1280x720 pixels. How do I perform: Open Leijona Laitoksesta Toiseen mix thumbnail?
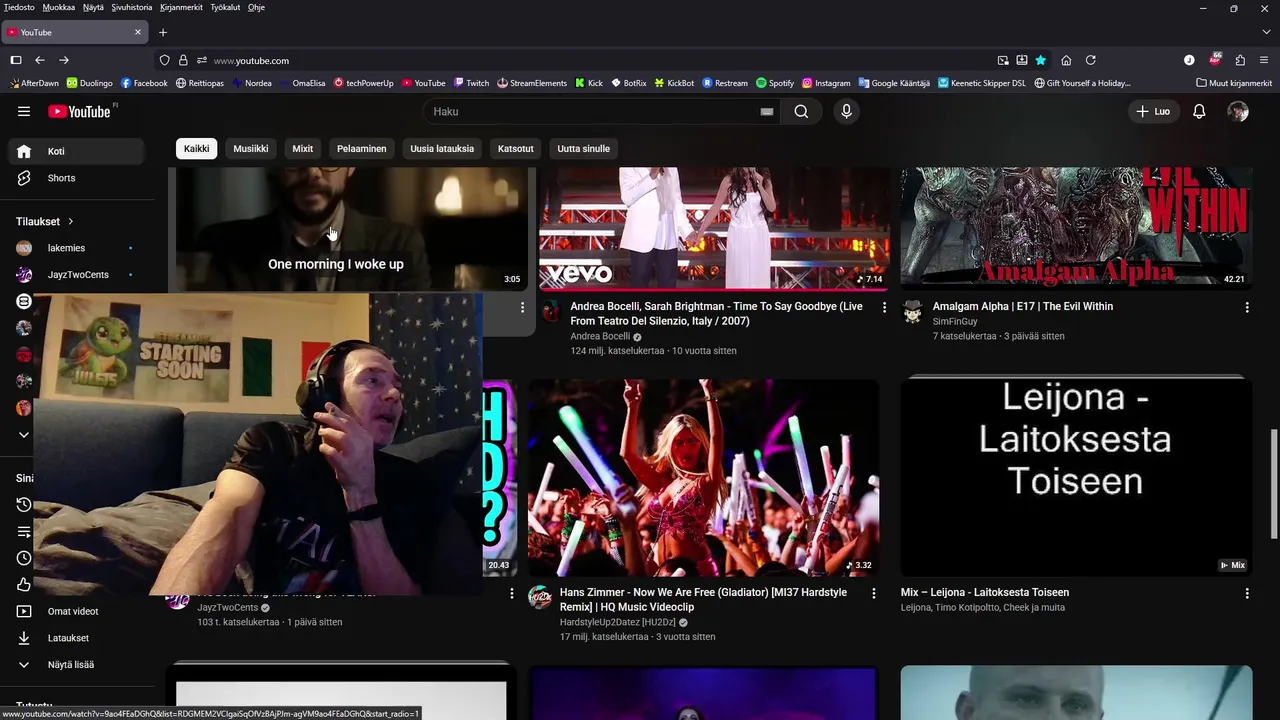pos(1076,478)
